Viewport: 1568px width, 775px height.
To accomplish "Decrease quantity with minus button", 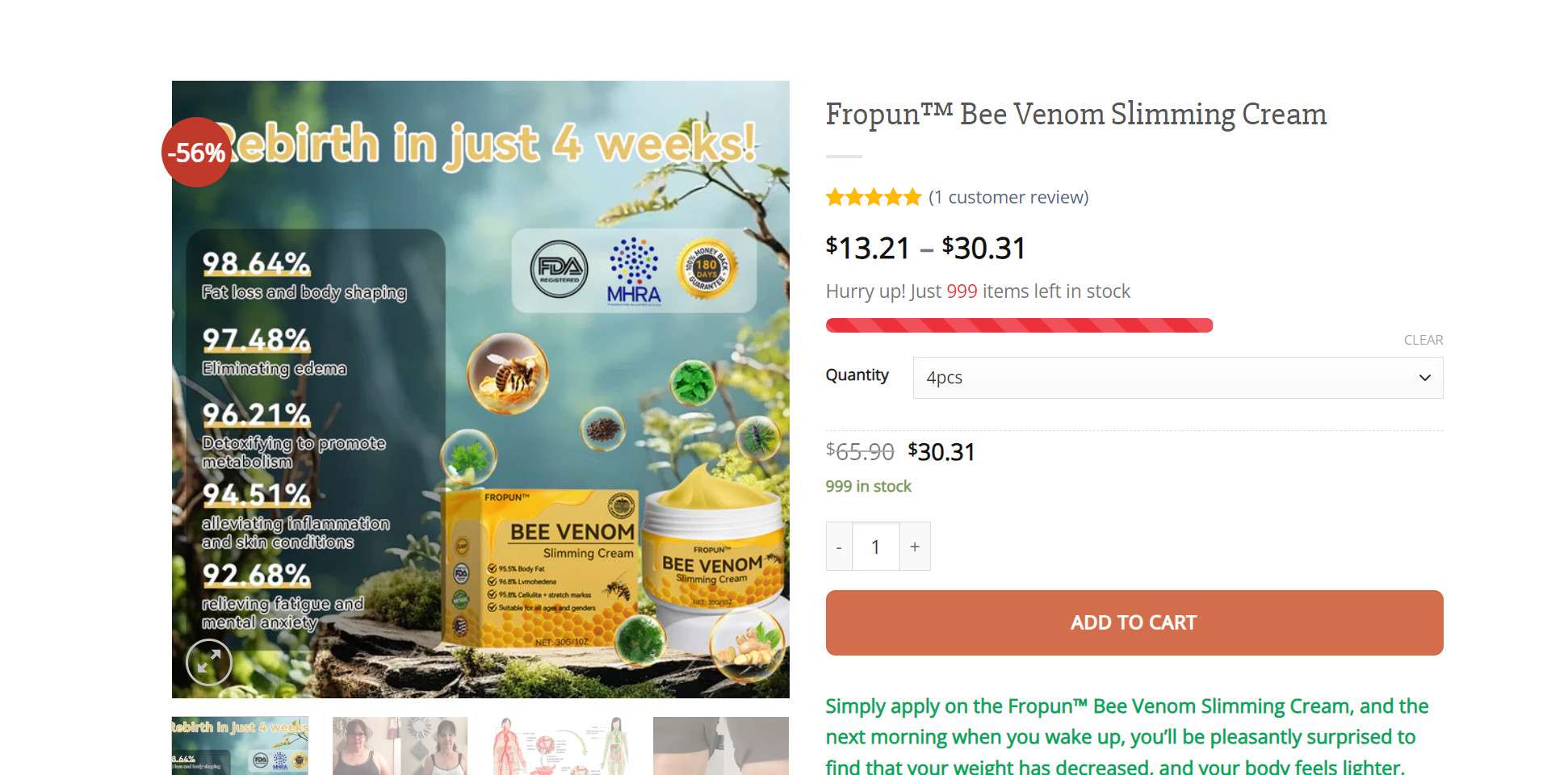I will click(x=839, y=547).
